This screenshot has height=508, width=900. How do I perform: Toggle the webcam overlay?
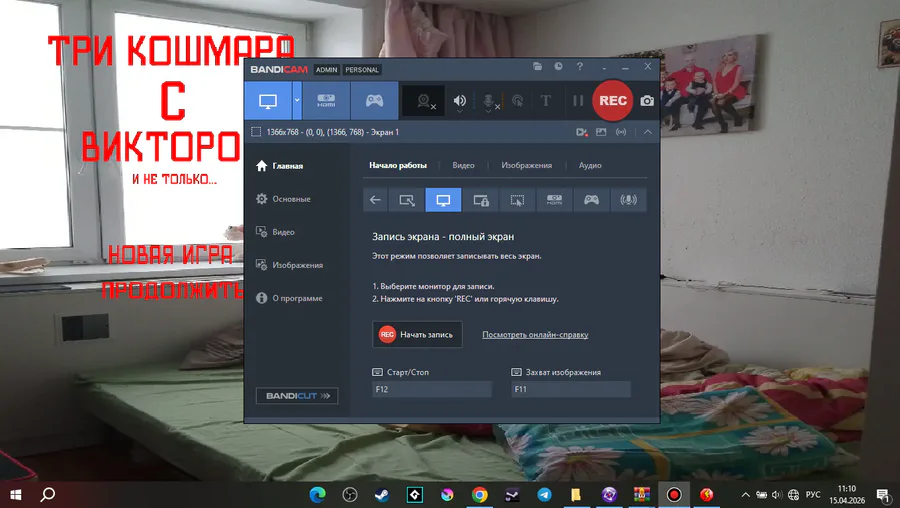(x=424, y=101)
